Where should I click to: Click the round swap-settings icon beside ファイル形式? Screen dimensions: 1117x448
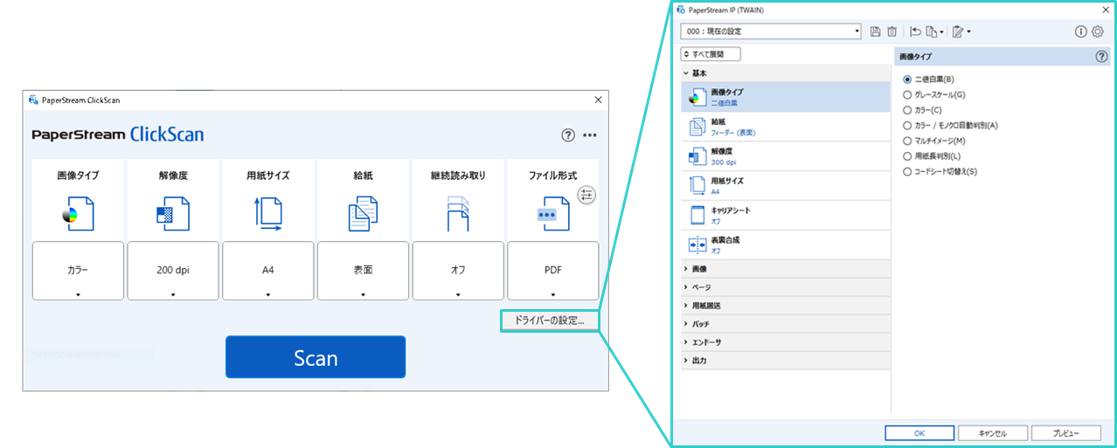[x=586, y=194]
